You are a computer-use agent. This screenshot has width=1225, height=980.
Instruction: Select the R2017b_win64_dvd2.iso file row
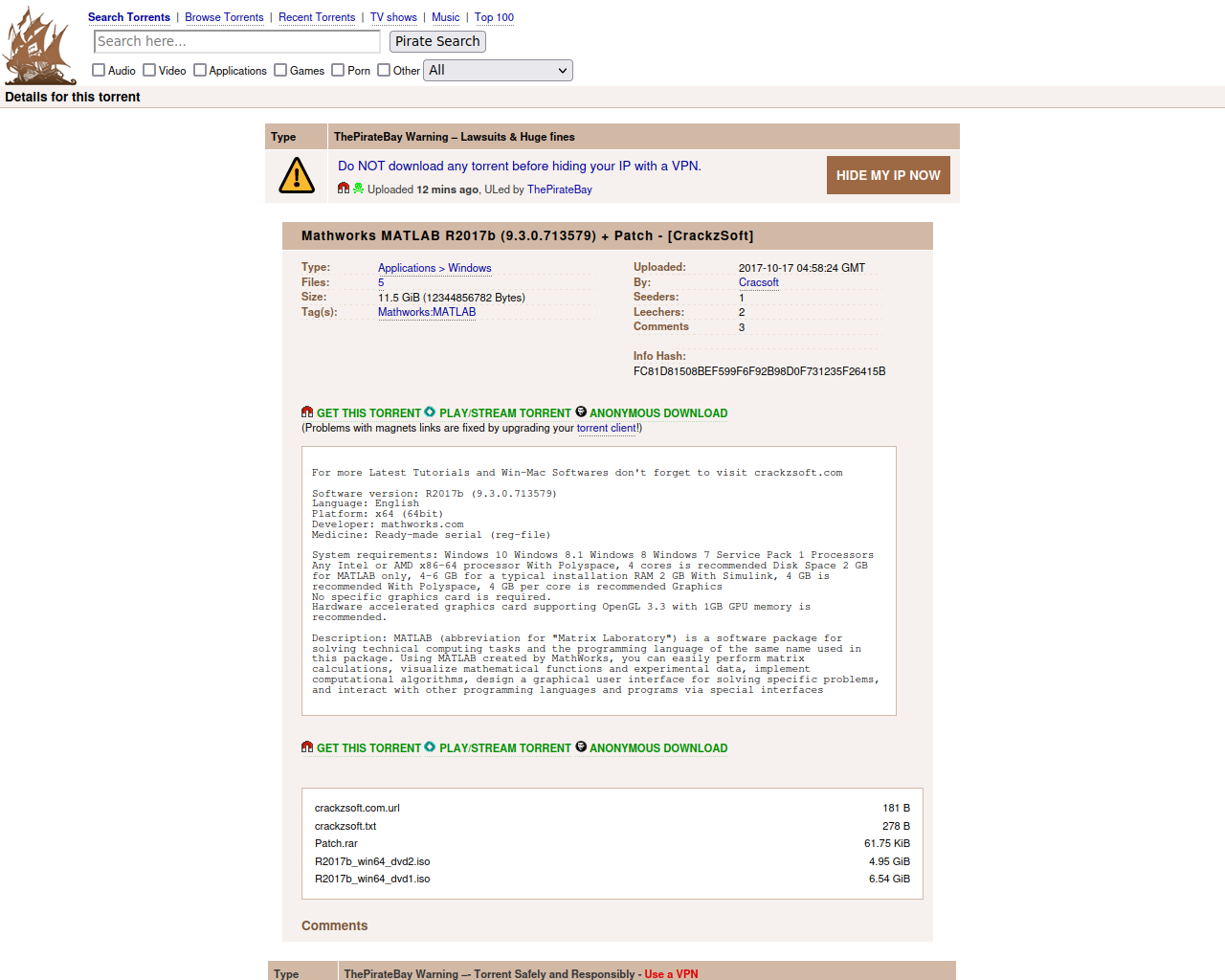coord(612,861)
